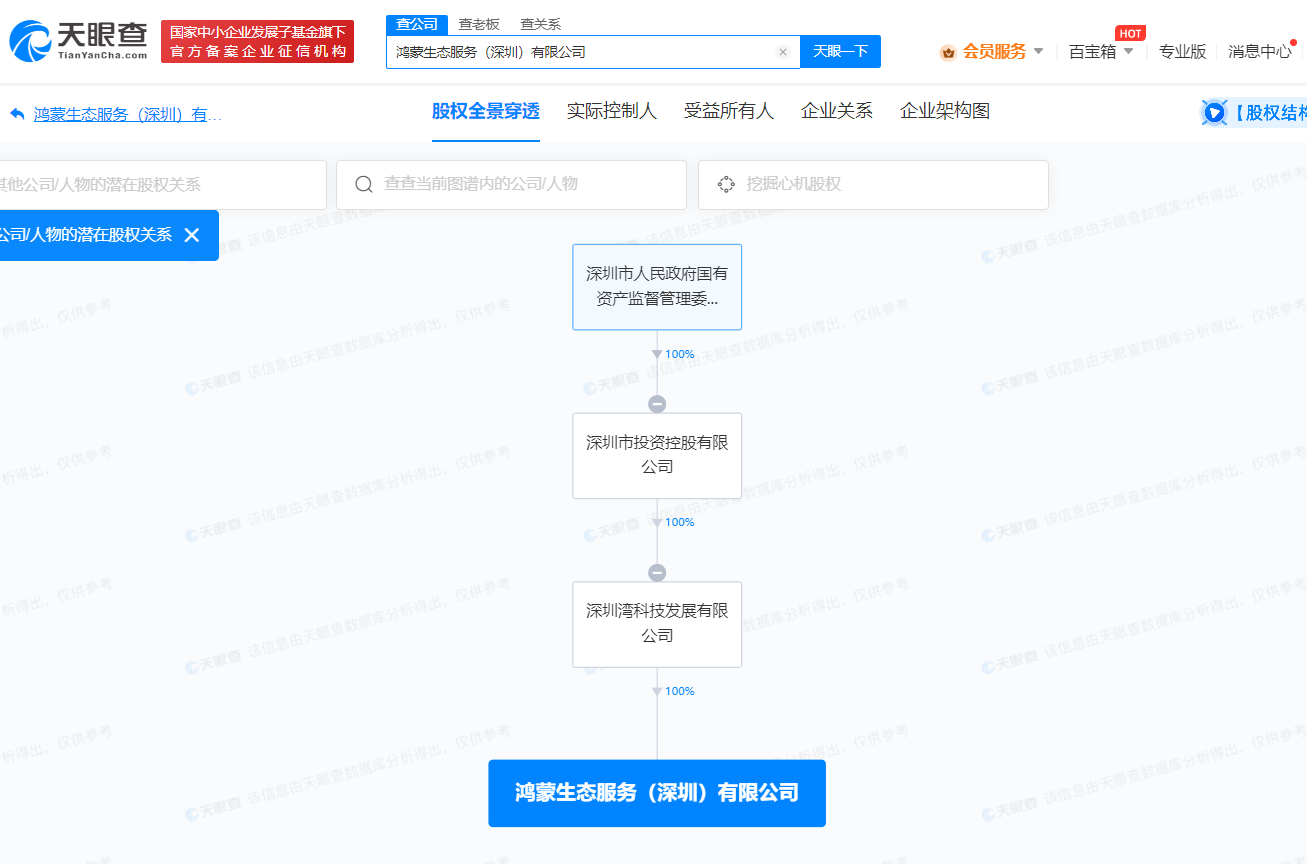Click the 天眼一下 search button
This screenshot has width=1307, height=864.
click(840, 52)
